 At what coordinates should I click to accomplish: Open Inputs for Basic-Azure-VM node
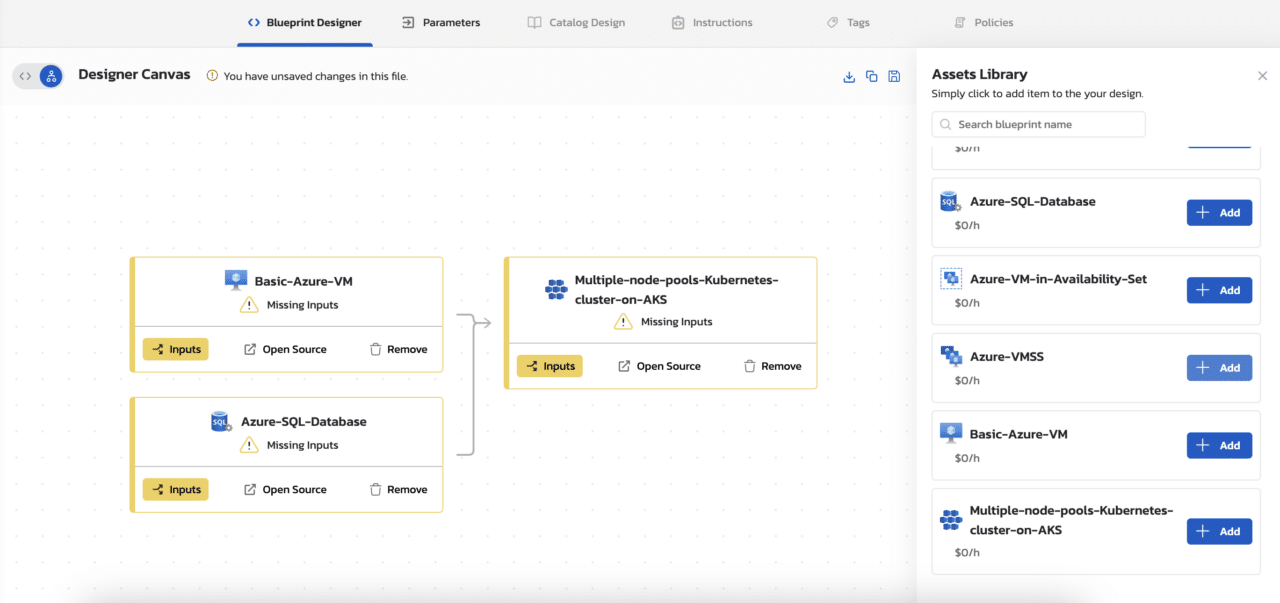(x=176, y=349)
